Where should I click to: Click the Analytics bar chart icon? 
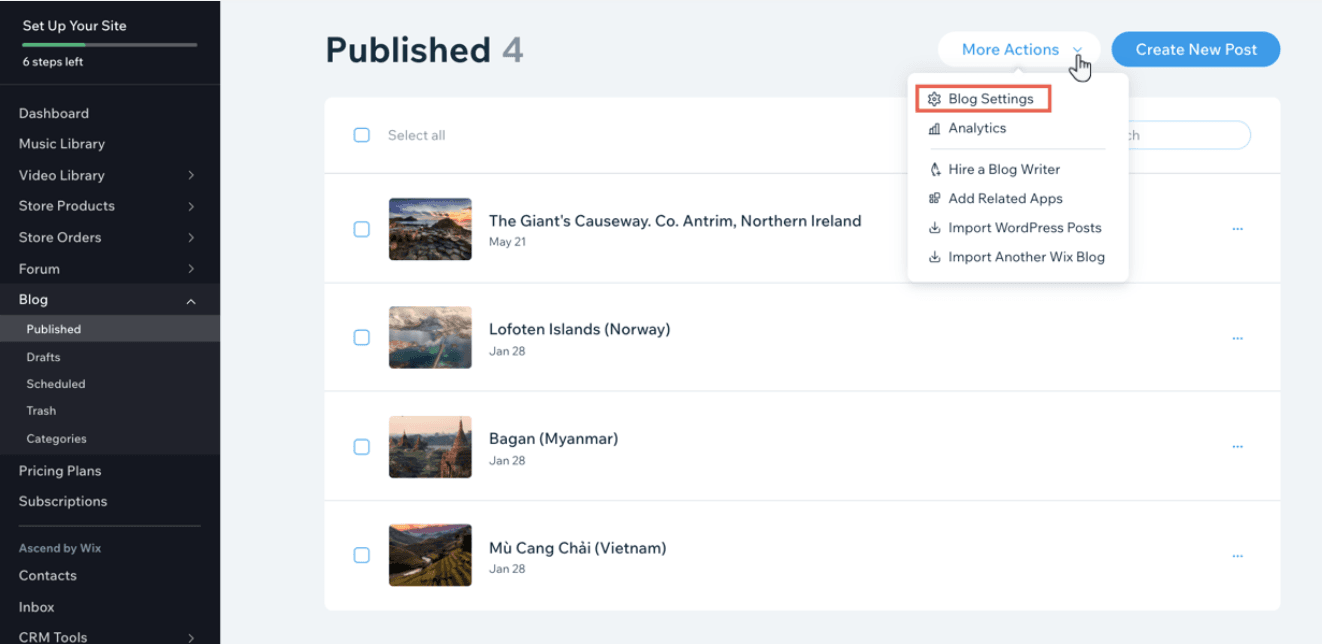pos(934,128)
